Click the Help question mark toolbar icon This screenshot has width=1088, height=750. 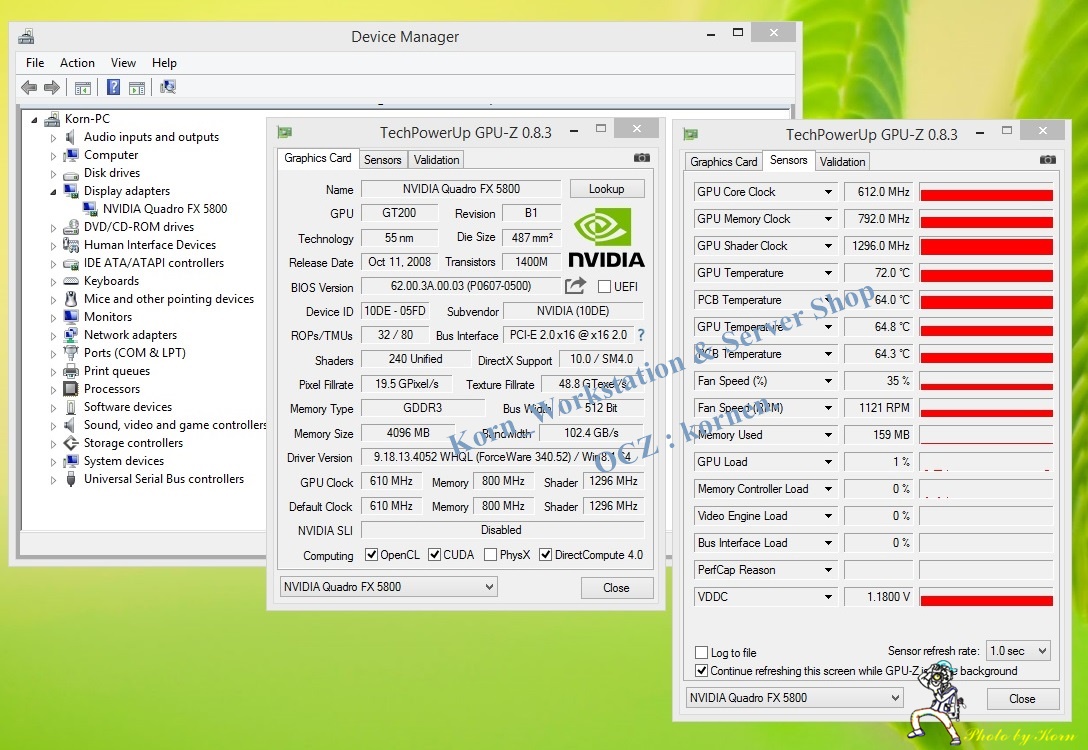[113, 87]
